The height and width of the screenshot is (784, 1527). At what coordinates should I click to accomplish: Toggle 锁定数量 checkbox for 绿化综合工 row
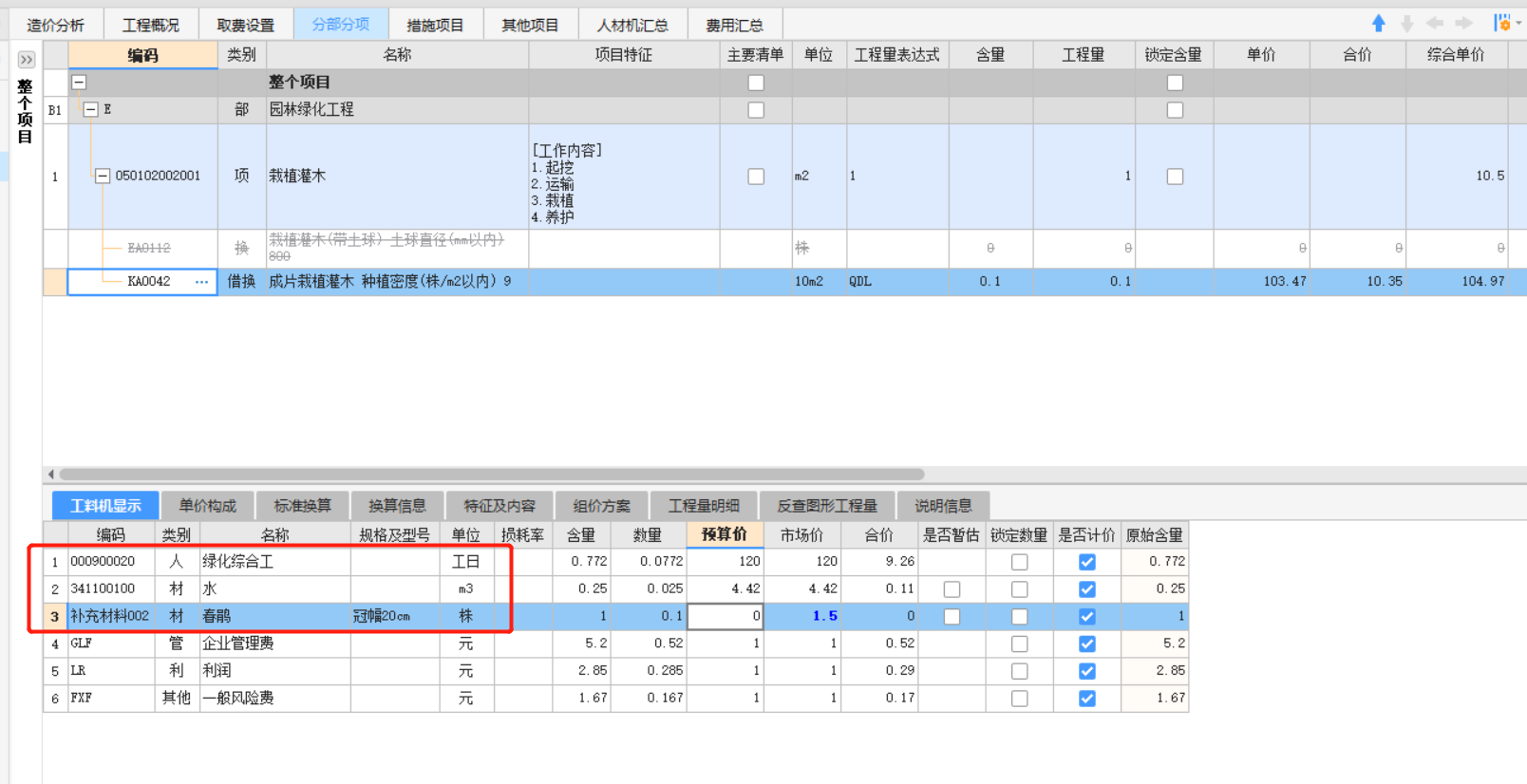point(1020,562)
